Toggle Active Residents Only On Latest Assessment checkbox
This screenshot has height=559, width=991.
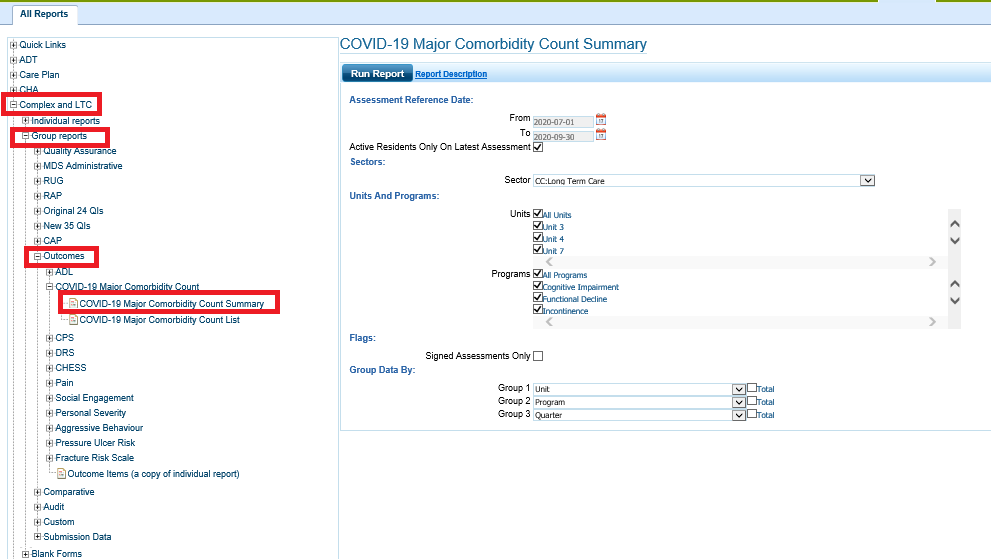[x=538, y=147]
